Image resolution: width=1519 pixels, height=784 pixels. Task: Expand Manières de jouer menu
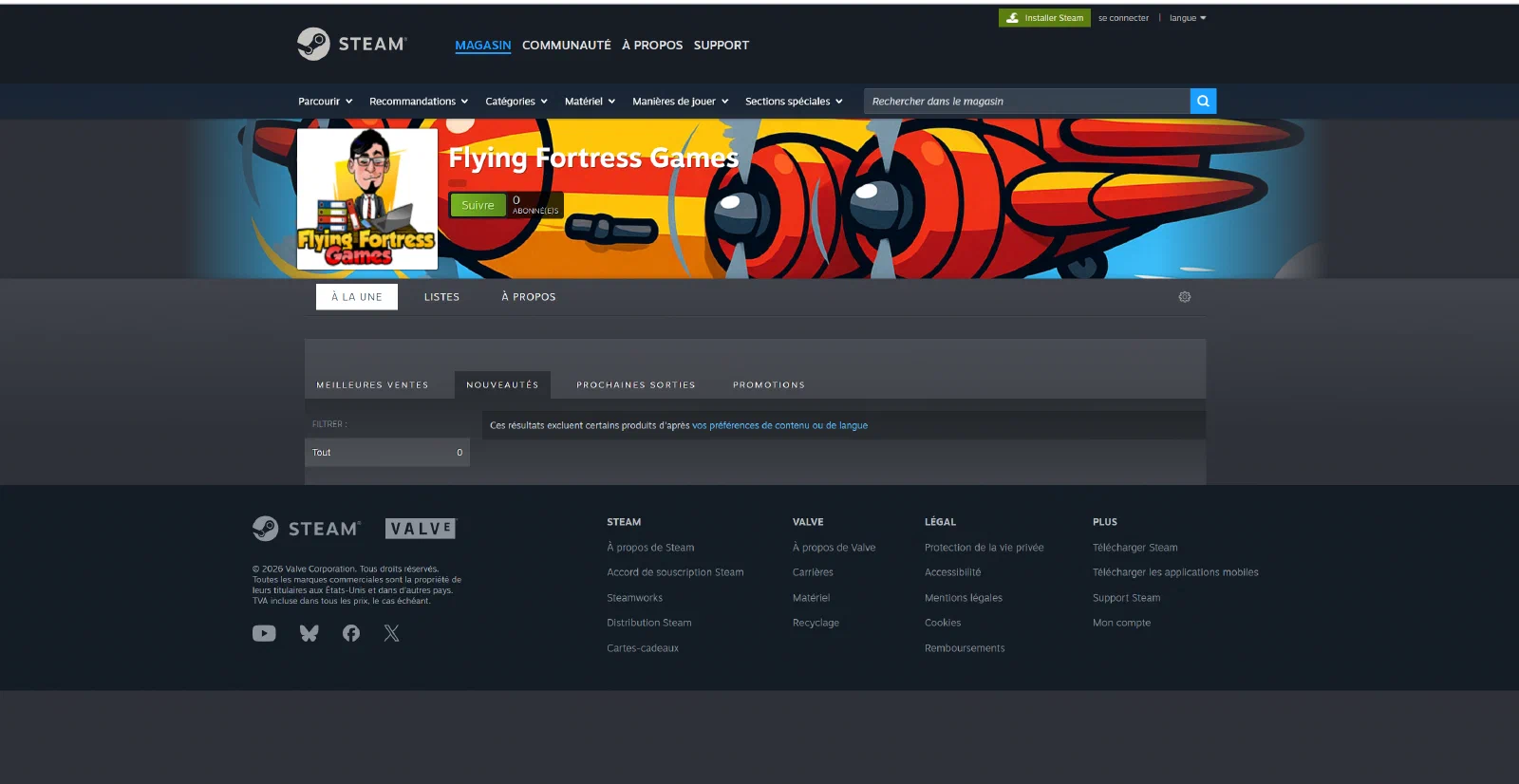click(681, 102)
